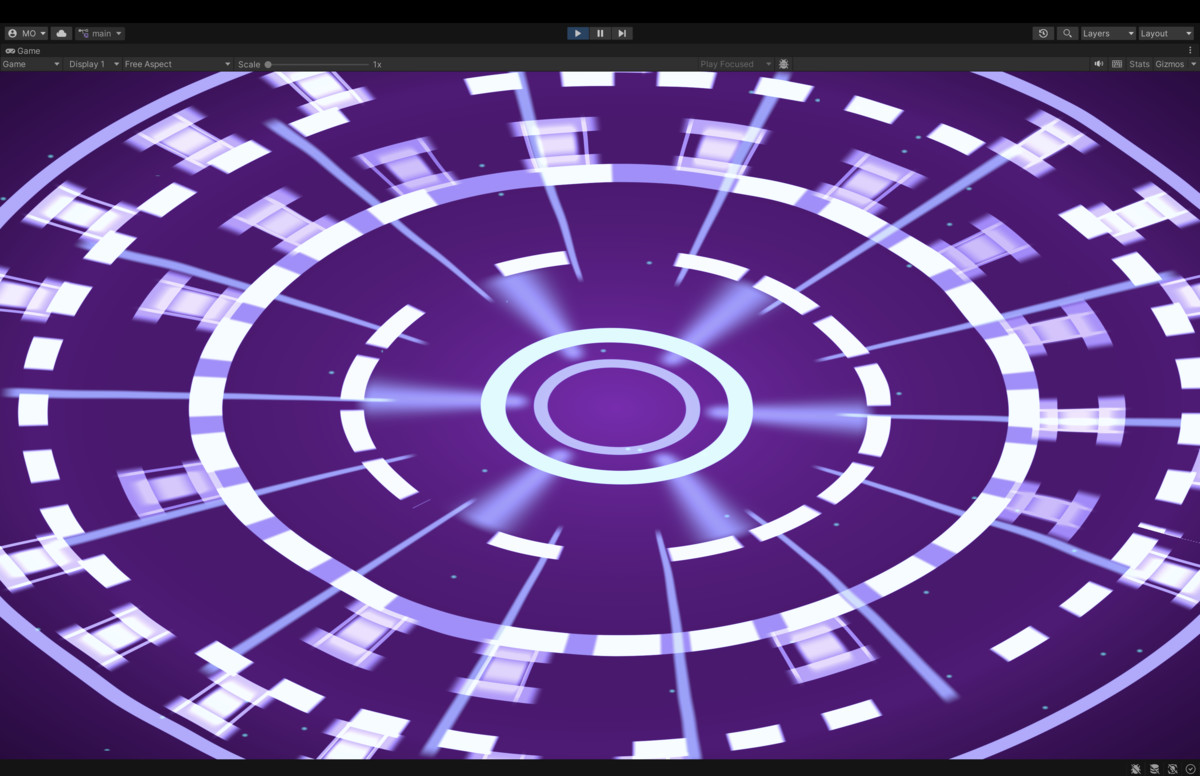Open the Layers dropdown

tap(1108, 33)
